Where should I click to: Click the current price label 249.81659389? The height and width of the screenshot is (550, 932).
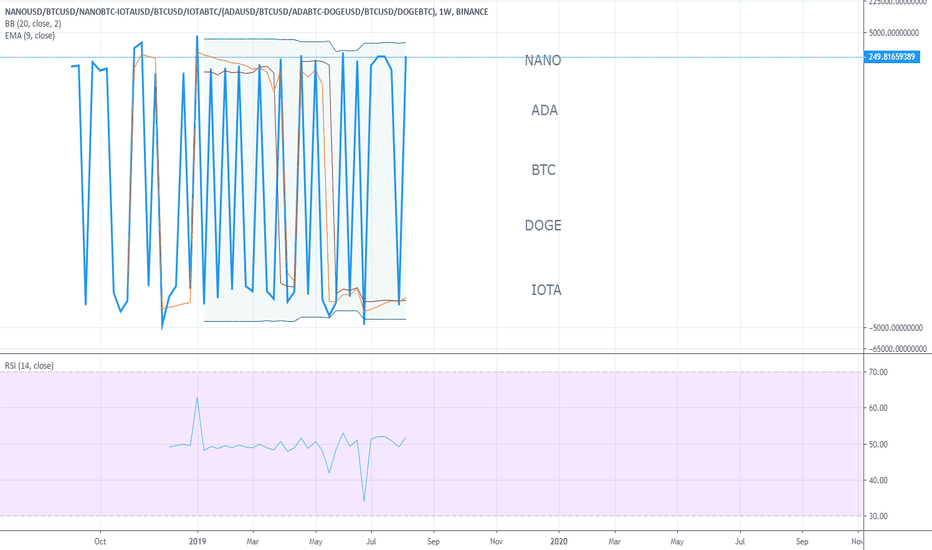(891, 57)
